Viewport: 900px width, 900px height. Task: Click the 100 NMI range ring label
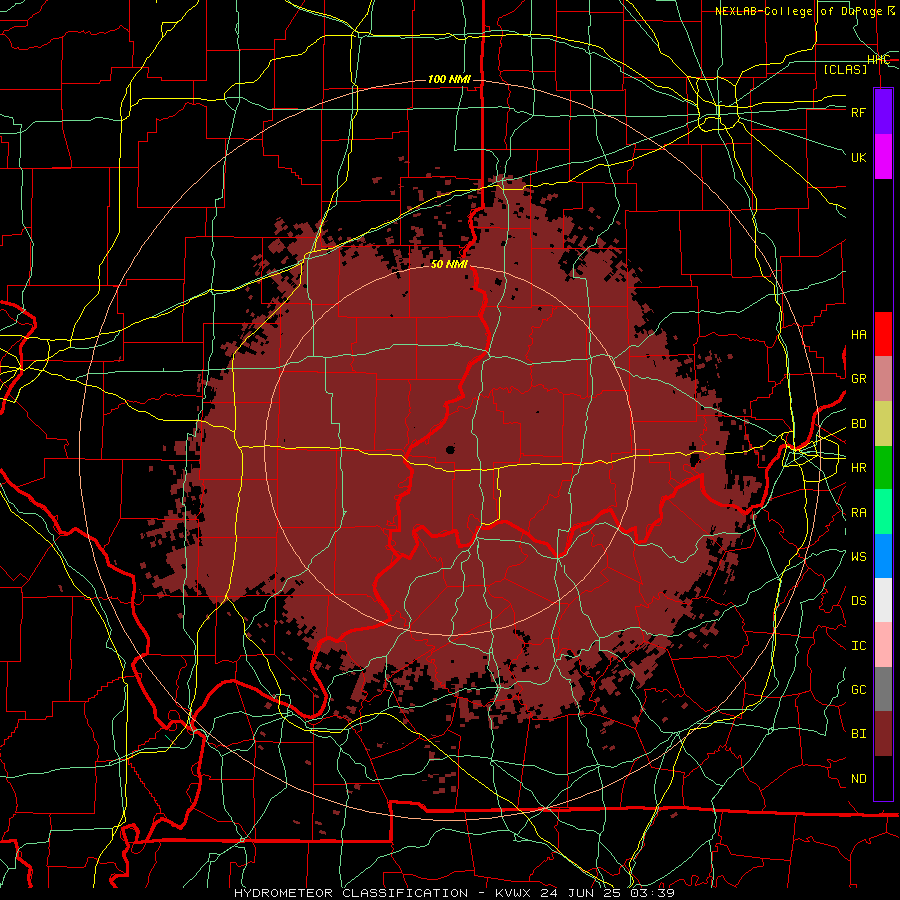point(449,79)
